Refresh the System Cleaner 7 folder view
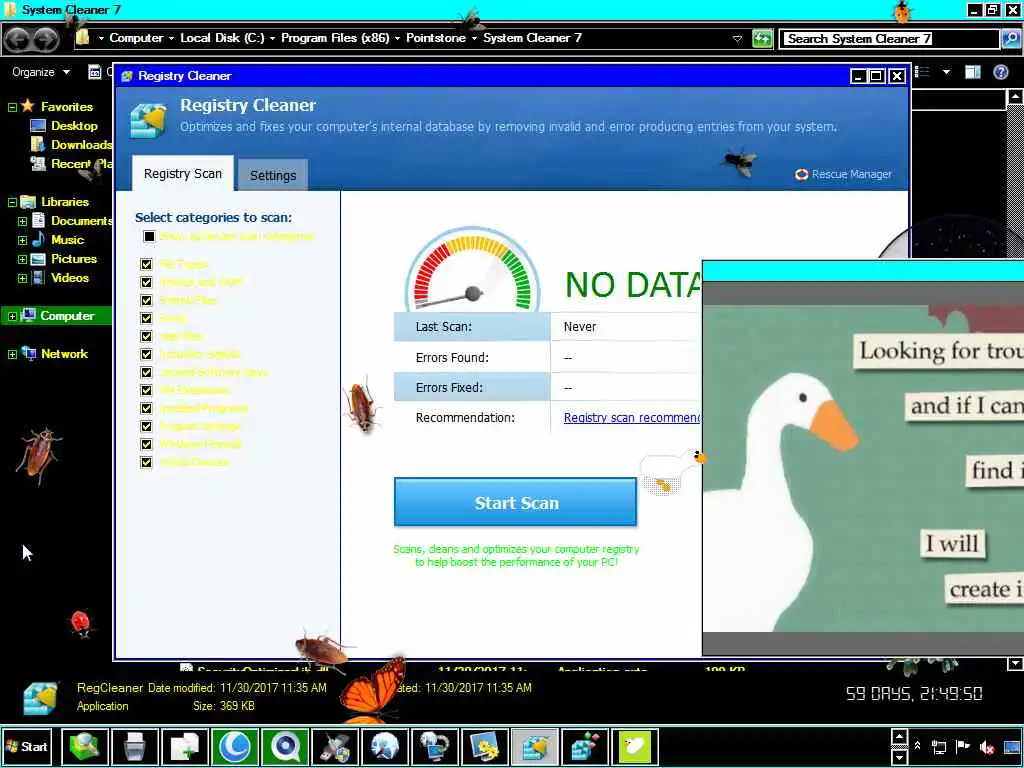 coord(761,39)
